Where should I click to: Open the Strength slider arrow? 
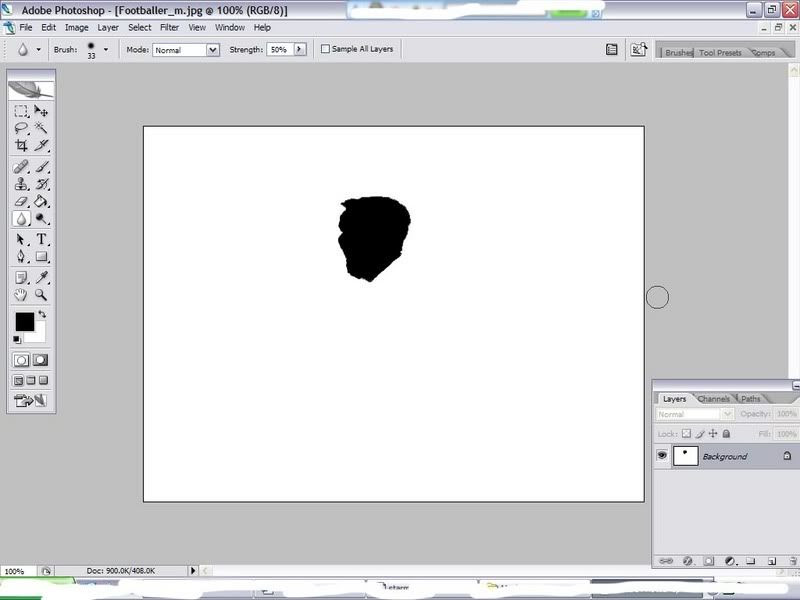[300, 49]
